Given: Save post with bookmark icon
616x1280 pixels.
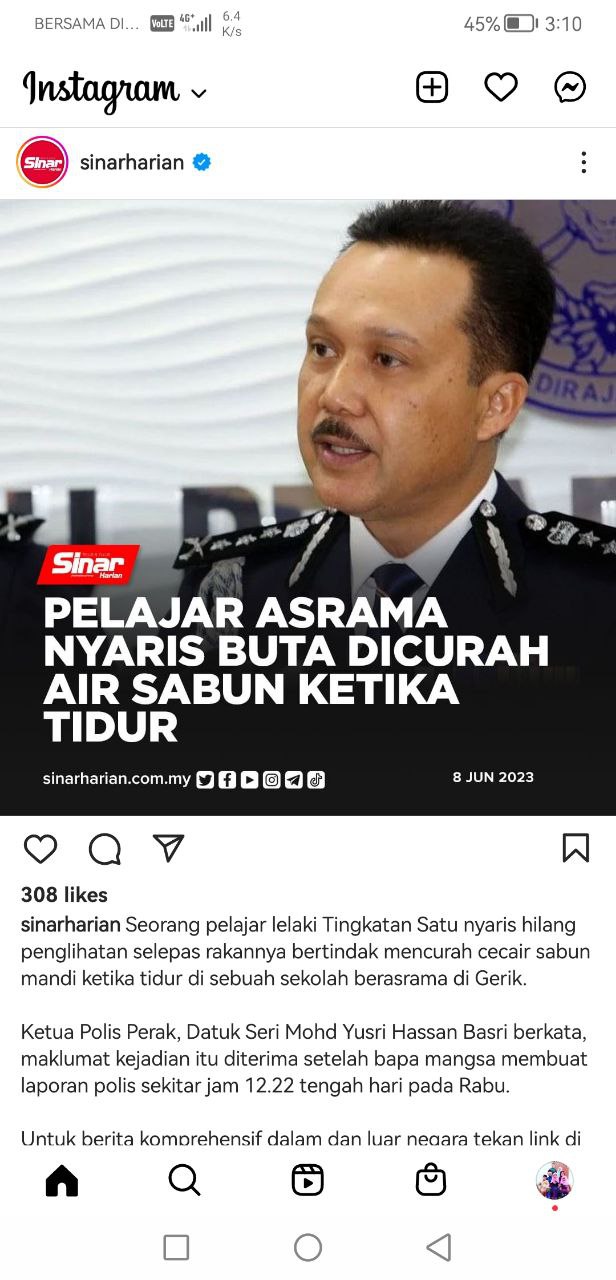Looking at the screenshot, I should pos(576,848).
